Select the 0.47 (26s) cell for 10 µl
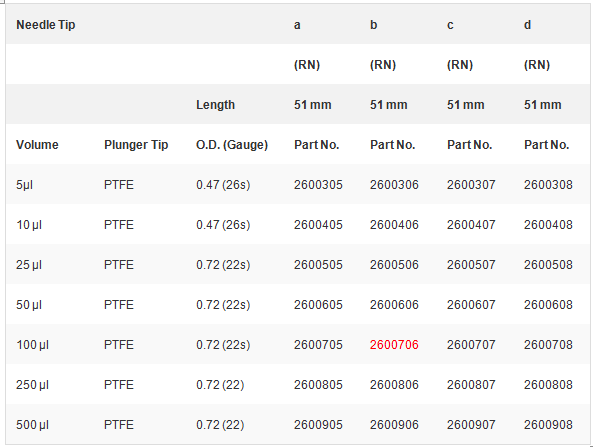The width and height of the screenshot is (593, 447). (223, 225)
